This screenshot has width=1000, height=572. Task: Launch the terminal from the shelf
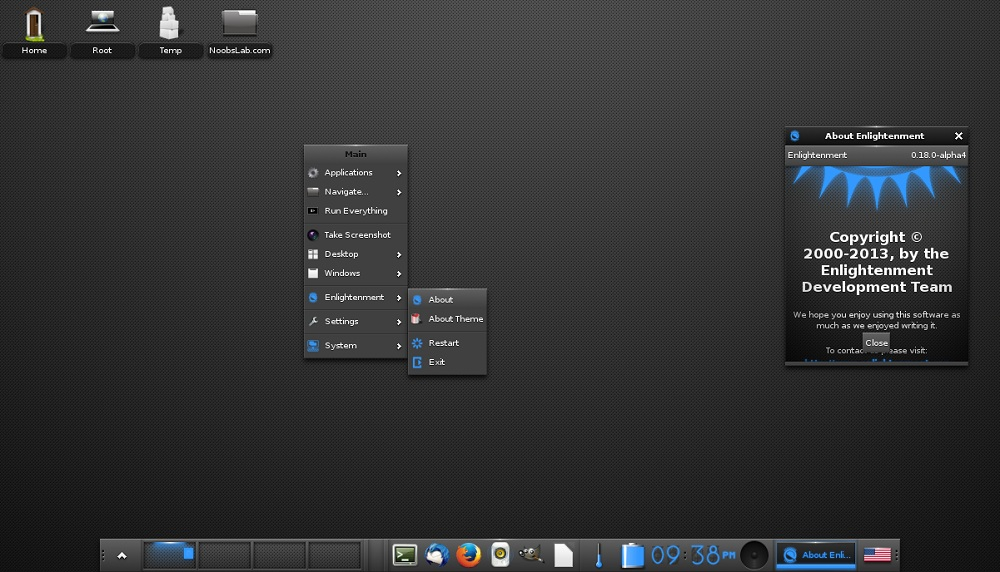coord(405,554)
